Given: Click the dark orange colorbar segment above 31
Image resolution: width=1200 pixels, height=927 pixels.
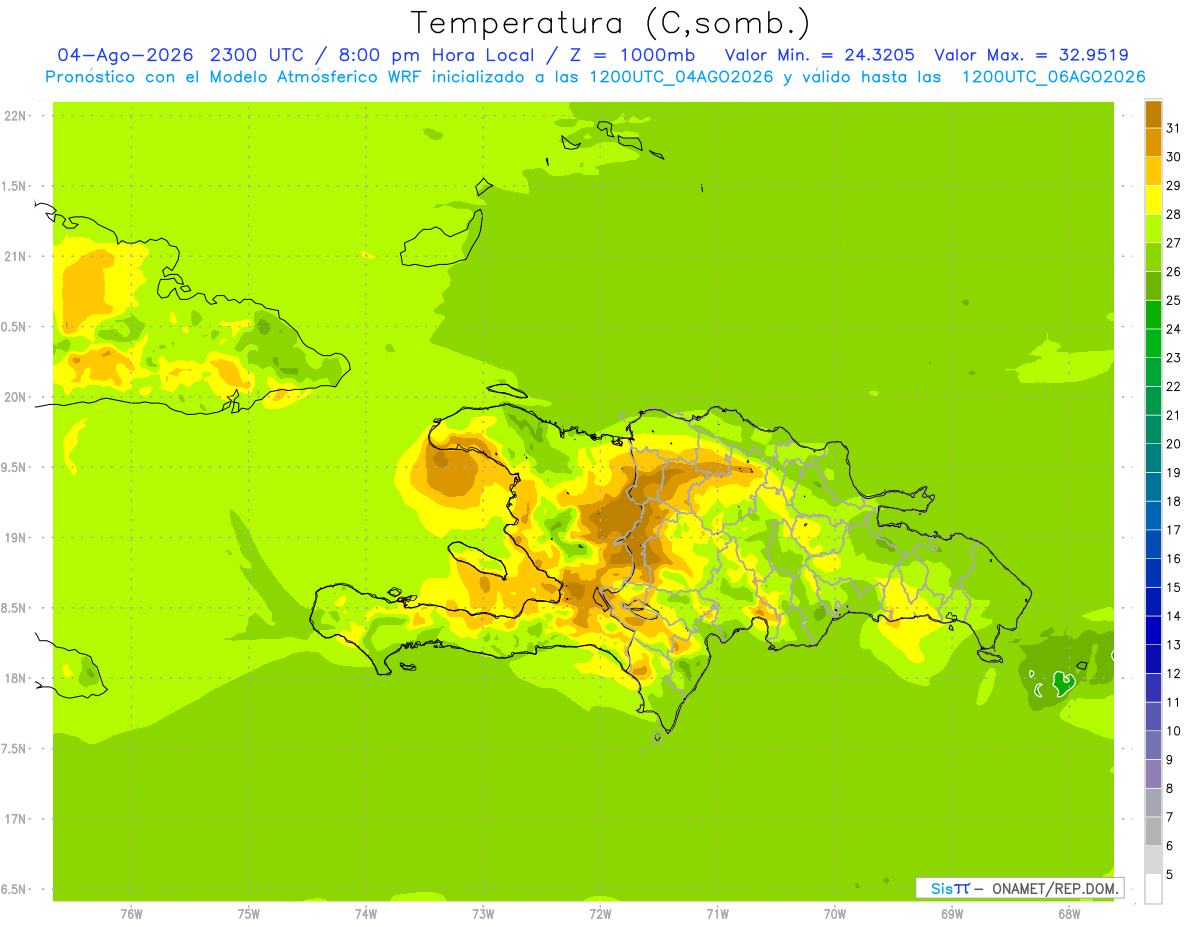Looking at the screenshot, I should tap(1153, 114).
